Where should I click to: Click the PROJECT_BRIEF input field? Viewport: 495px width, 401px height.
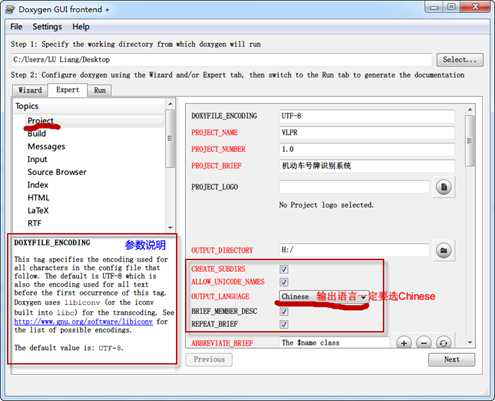367,166
